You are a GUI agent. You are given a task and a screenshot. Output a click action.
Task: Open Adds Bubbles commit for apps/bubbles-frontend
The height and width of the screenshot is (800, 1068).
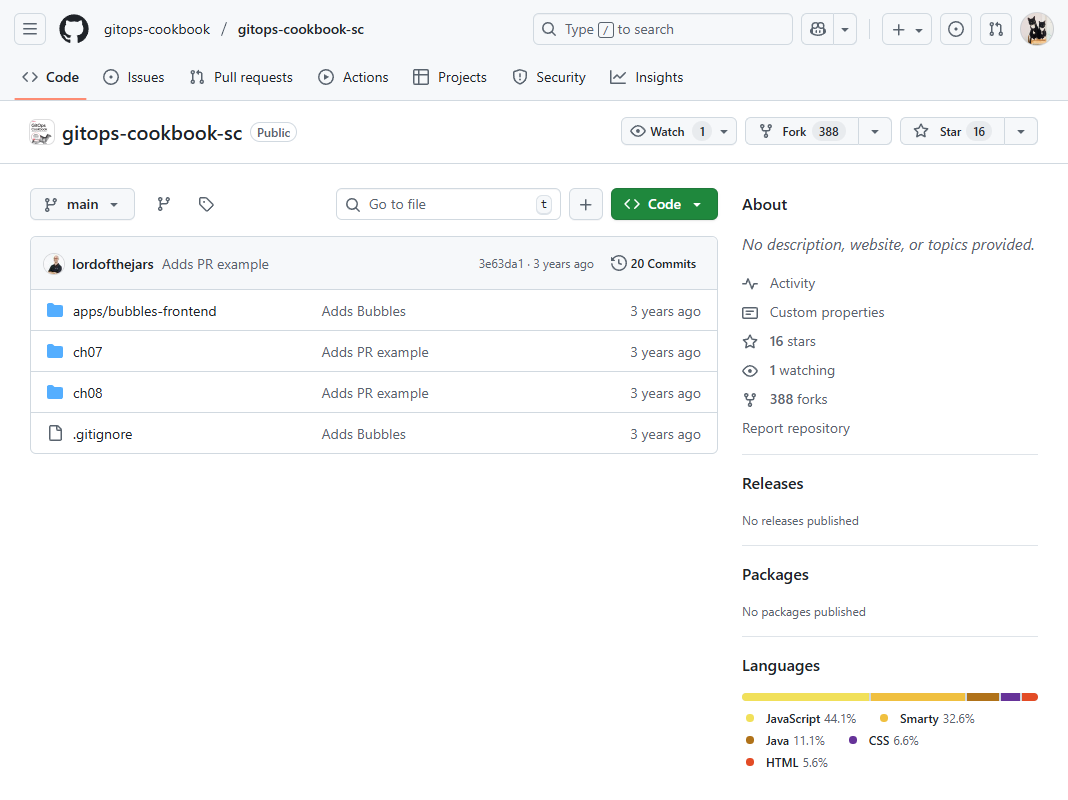[x=364, y=311]
